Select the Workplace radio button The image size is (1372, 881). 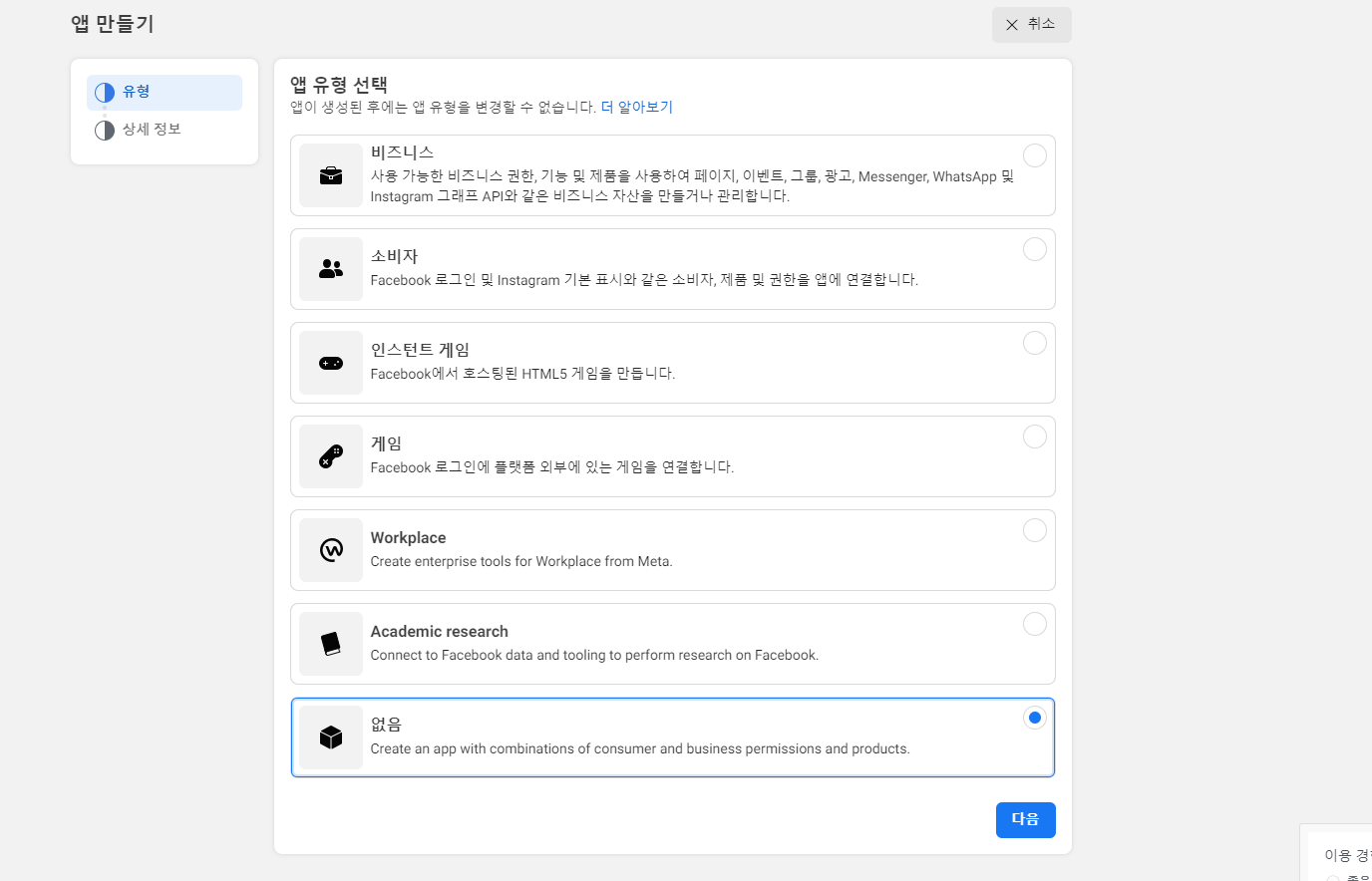pos(1035,530)
